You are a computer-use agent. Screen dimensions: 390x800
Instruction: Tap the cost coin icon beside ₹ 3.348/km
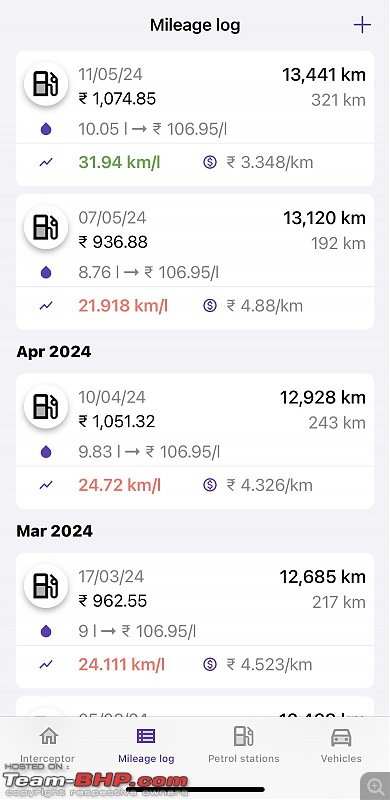coord(210,163)
